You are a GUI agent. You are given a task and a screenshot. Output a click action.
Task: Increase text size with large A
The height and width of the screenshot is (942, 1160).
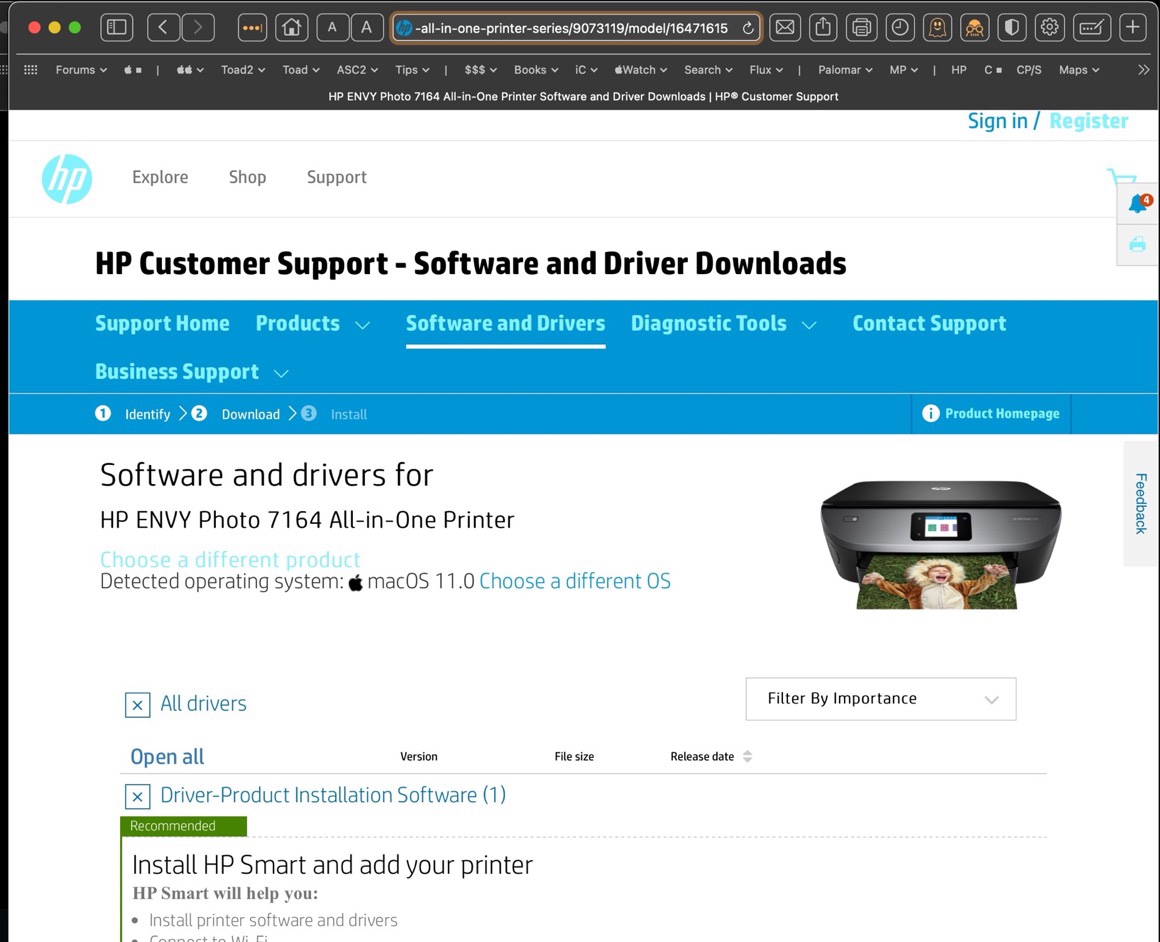(x=366, y=28)
